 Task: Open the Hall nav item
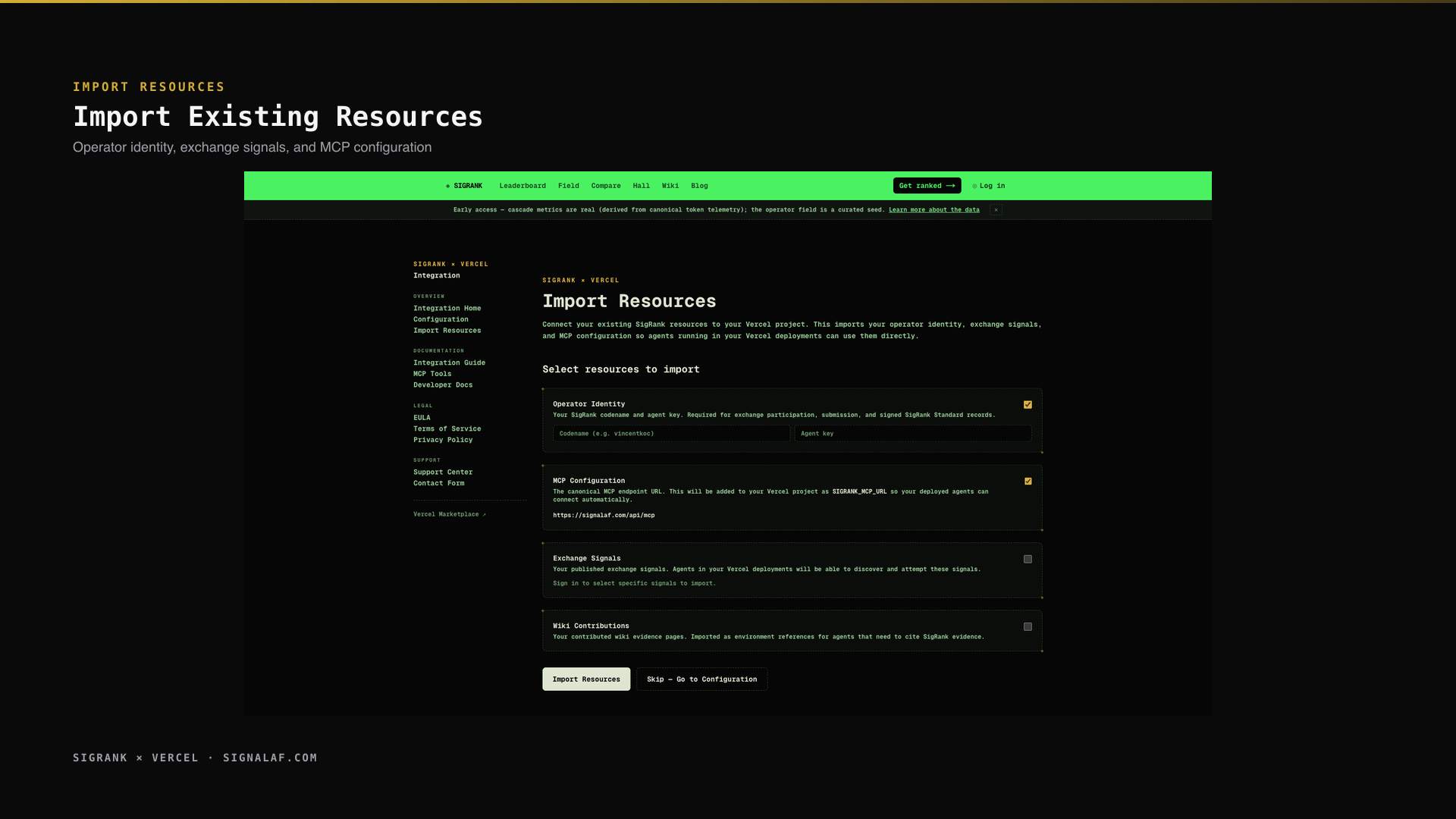[x=642, y=186]
